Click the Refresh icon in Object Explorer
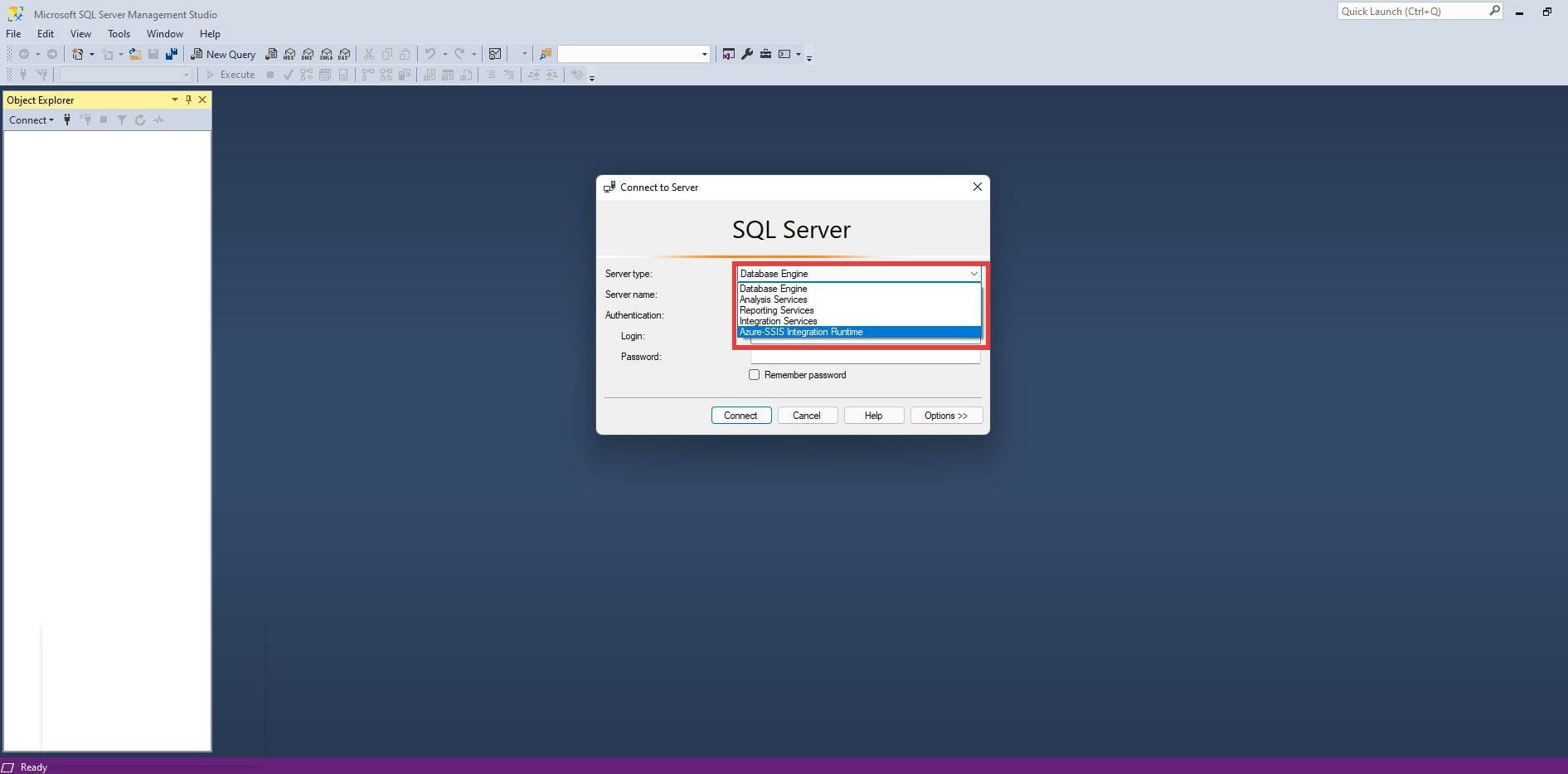The height and width of the screenshot is (774, 1568). [x=139, y=119]
